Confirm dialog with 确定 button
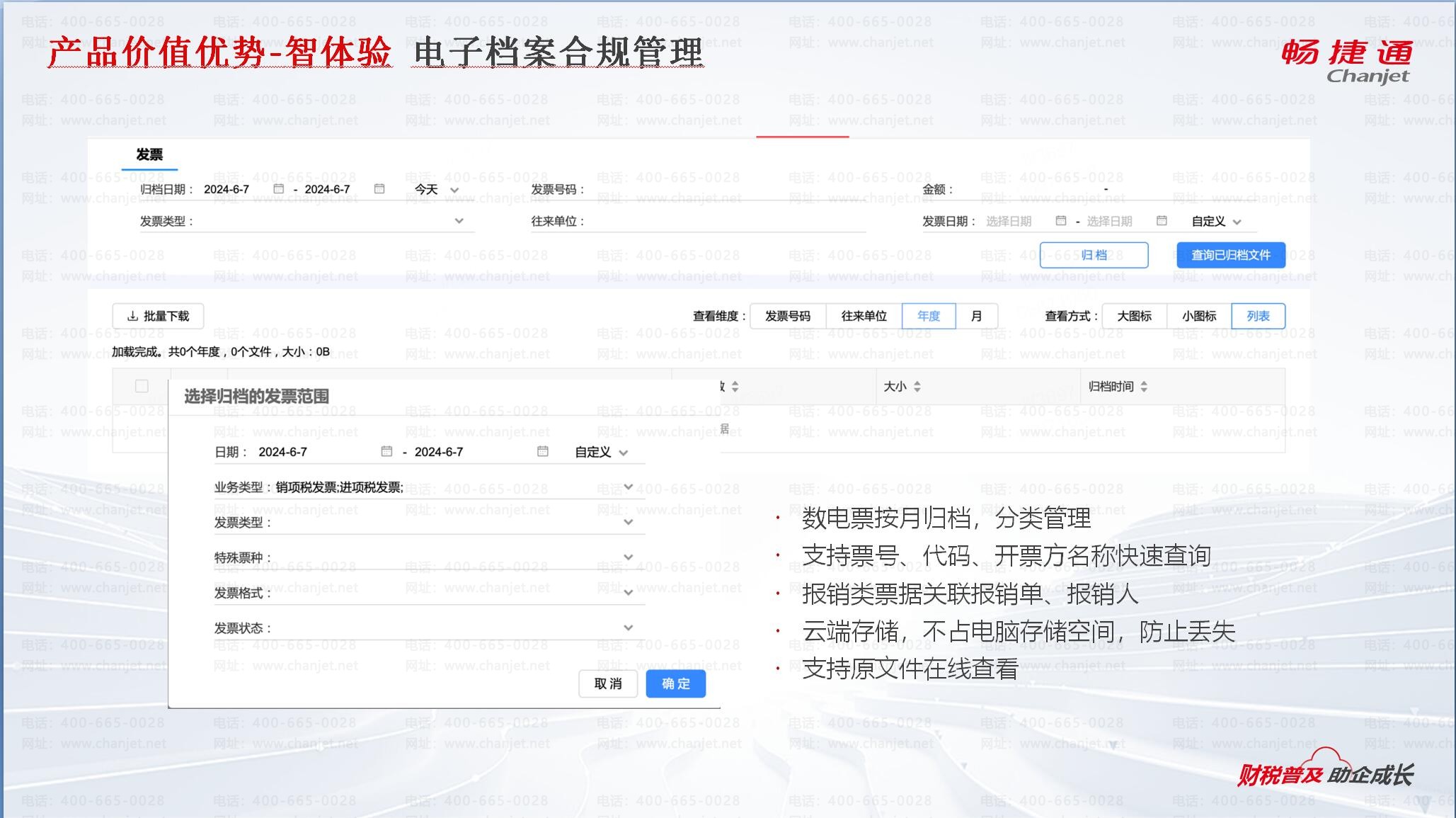This screenshot has width=1456, height=818. pyautogui.click(x=675, y=683)
